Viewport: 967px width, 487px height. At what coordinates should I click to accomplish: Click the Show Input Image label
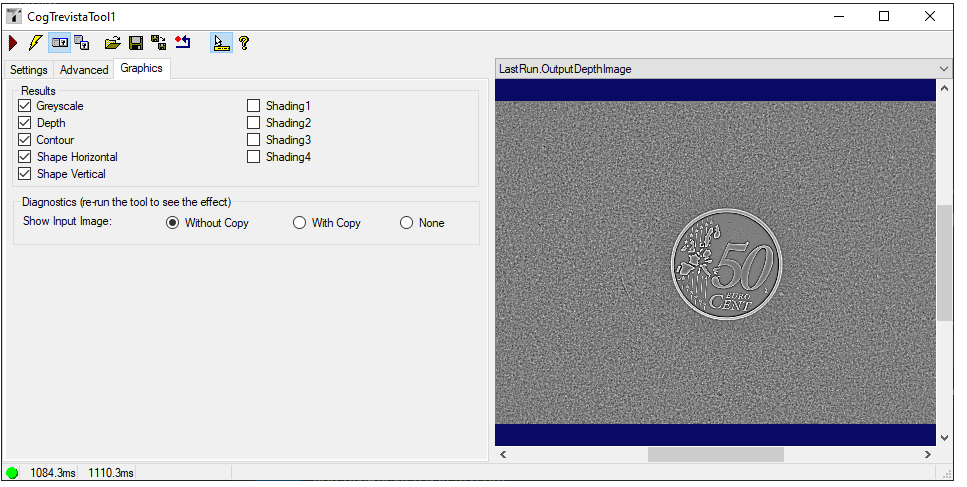[67, 221]
